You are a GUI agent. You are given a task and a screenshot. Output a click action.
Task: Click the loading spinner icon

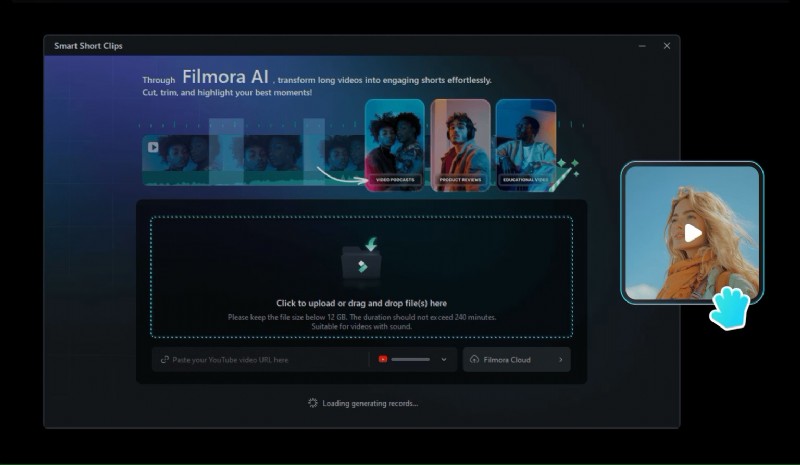313,403
